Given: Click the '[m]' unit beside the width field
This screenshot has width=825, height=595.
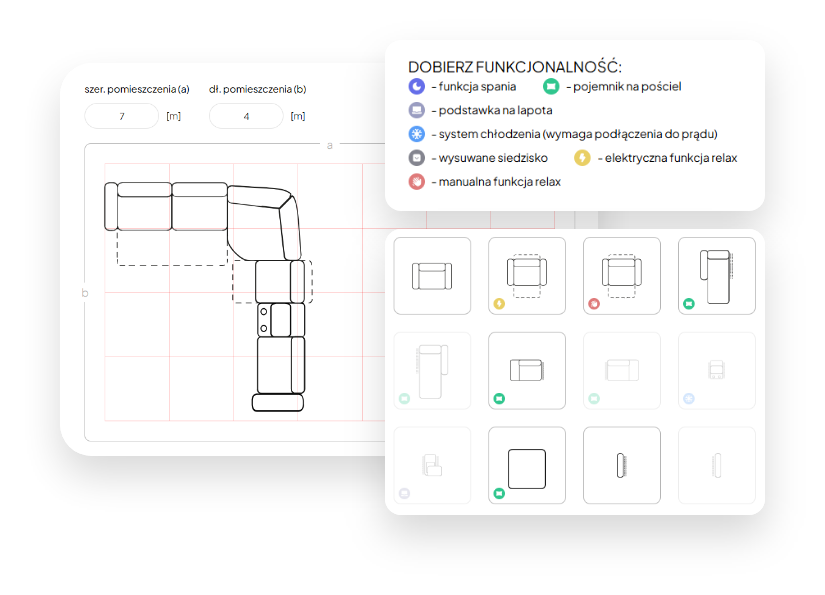Looking at the screenshot, I should (173, 116).
